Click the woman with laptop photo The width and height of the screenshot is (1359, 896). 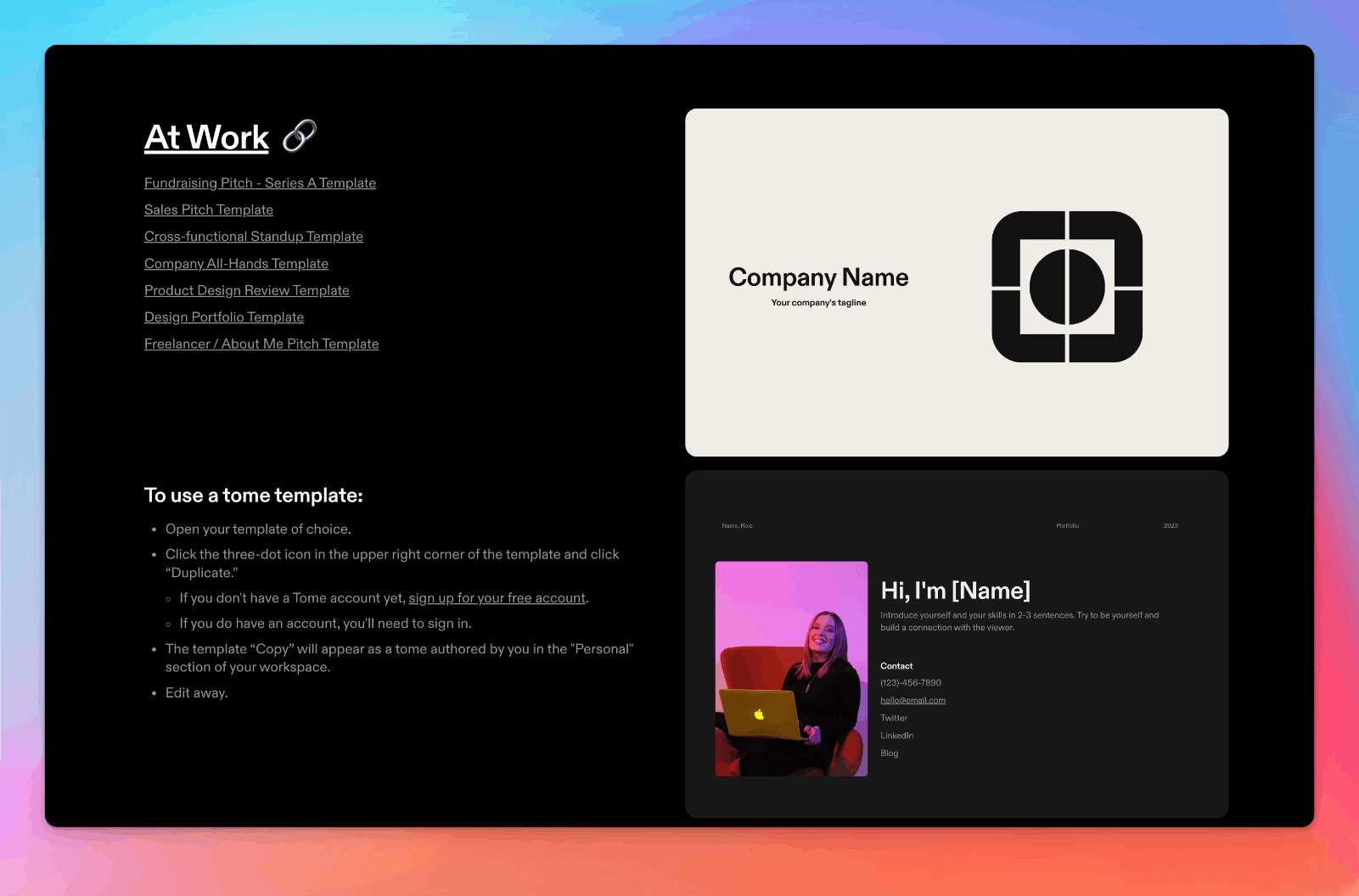791,669
